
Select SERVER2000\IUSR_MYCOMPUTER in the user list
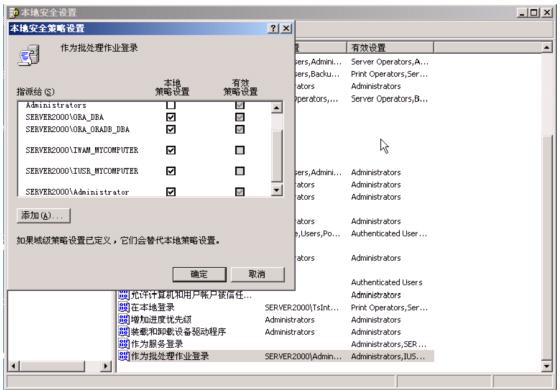click(82, 171)
